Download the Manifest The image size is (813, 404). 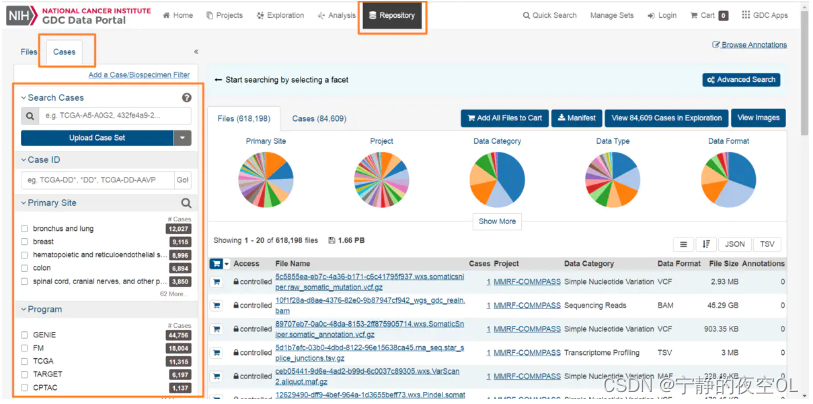[x=577, y=118]
